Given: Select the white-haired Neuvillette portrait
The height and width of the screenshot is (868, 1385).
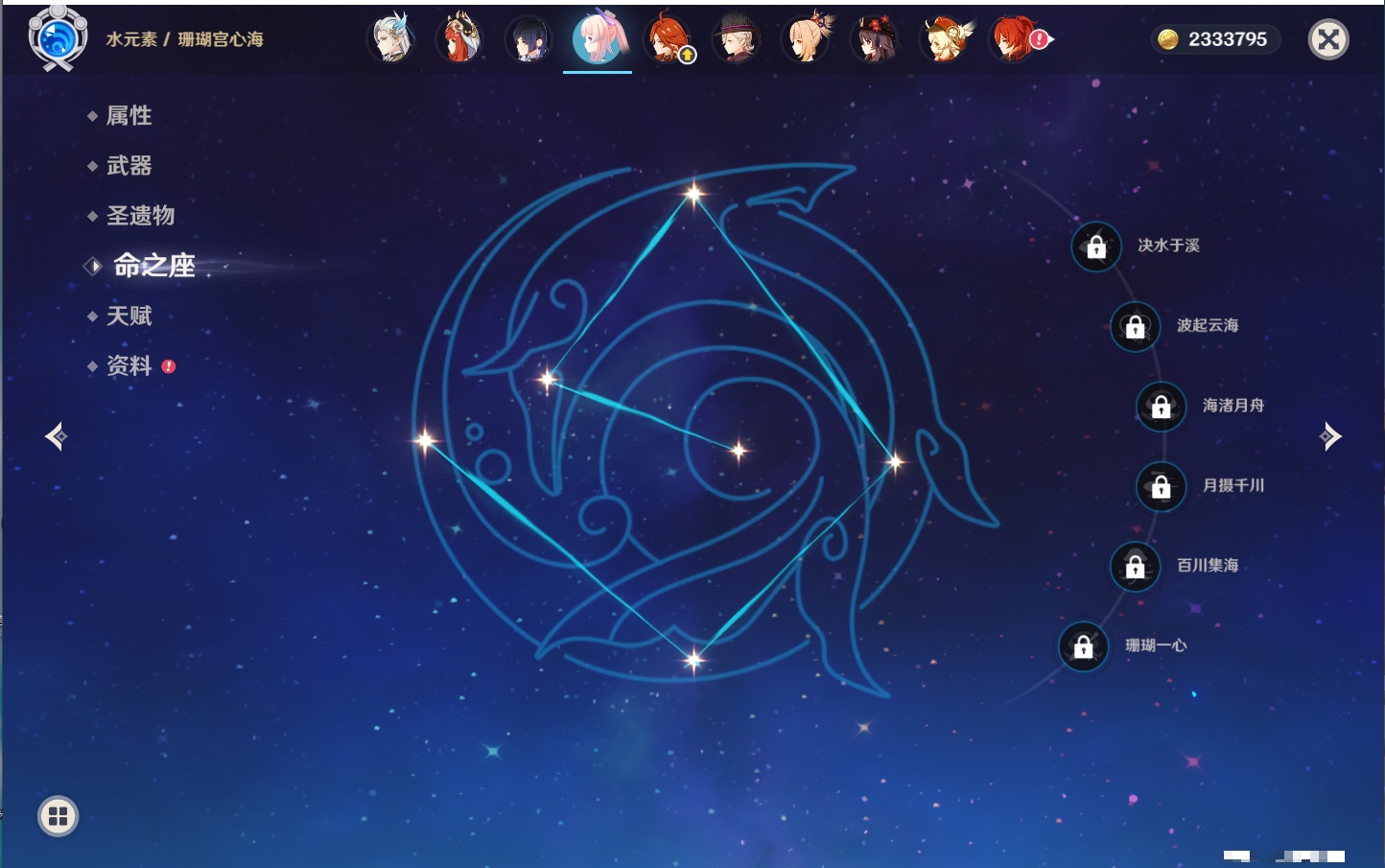Looking at the screenshot, I should 391,38.
